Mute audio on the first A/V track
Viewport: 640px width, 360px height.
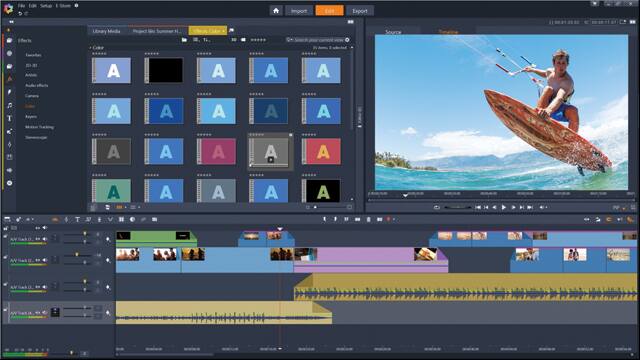45,239
